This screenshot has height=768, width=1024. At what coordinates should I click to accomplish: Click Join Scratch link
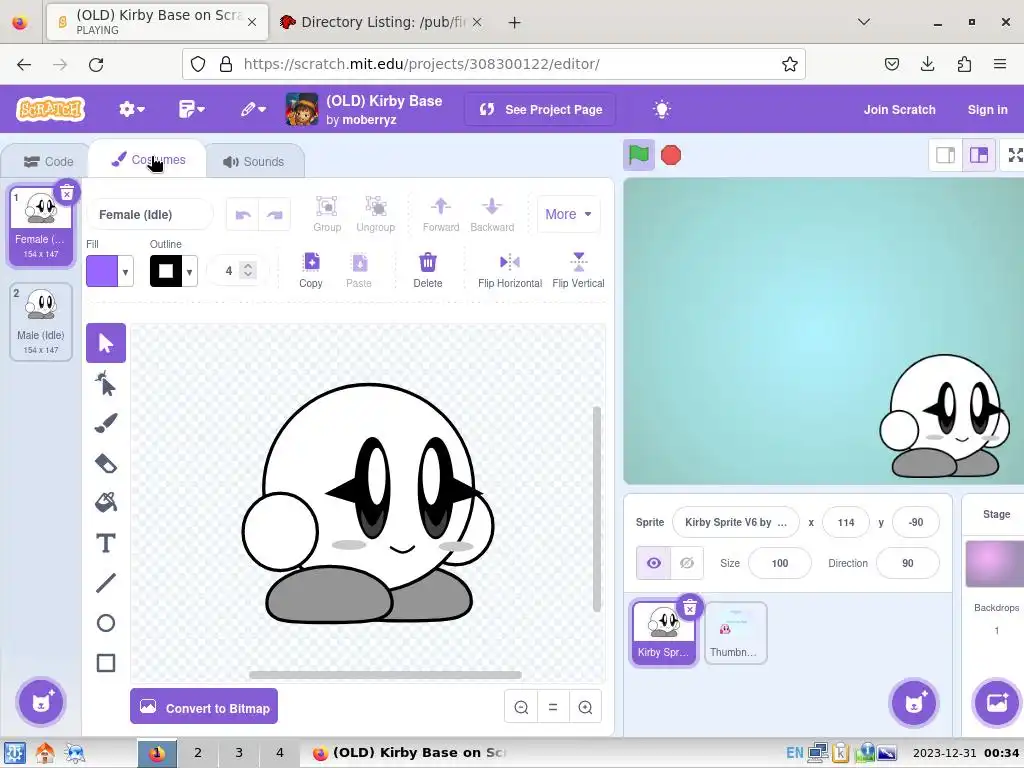[899, 110]
